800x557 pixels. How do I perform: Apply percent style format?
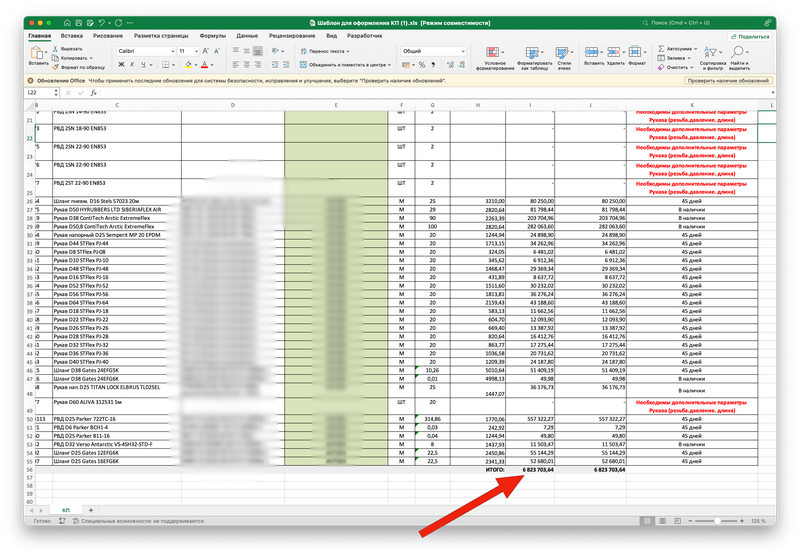tap(422, 65)
